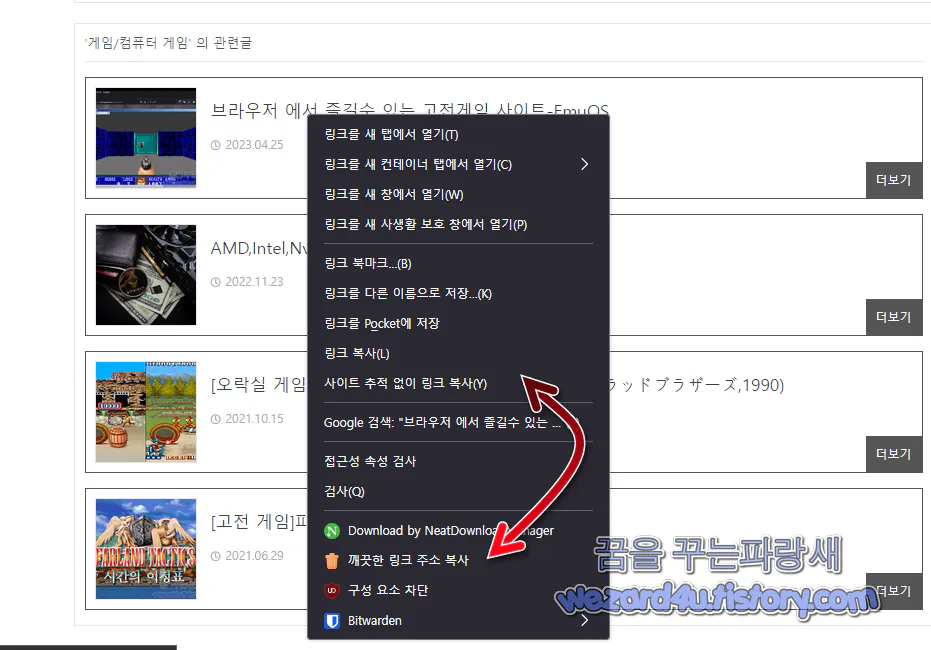Click '게임/컴퓨터 게임' 의 관련글 heading
The height and width of the screenshot is (650, 931).
pyautogui.click(x=168, y=43)
